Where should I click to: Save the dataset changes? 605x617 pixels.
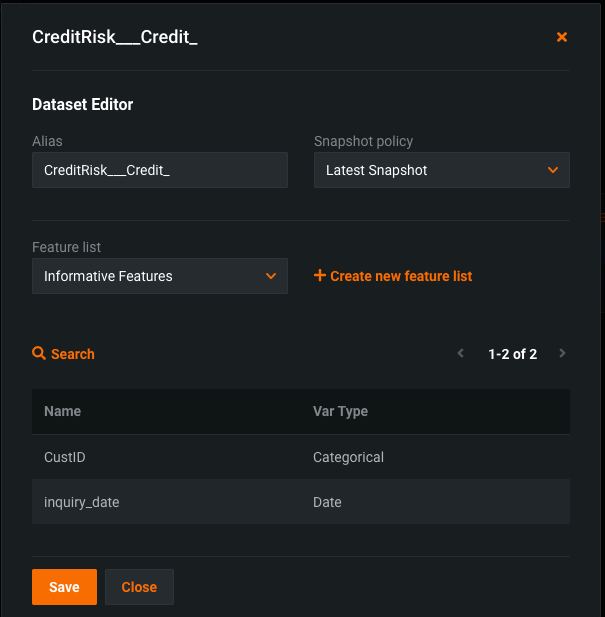coord(64,587)
